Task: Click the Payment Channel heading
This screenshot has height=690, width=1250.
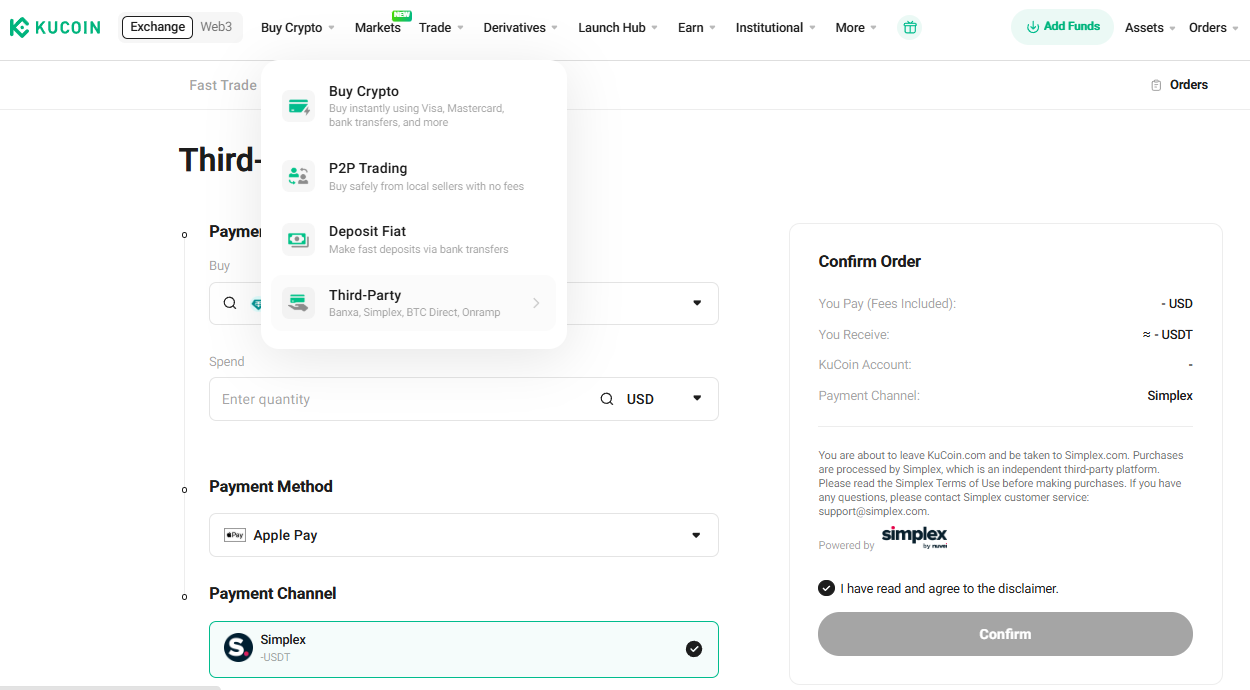Action: [x=273, y=593]
